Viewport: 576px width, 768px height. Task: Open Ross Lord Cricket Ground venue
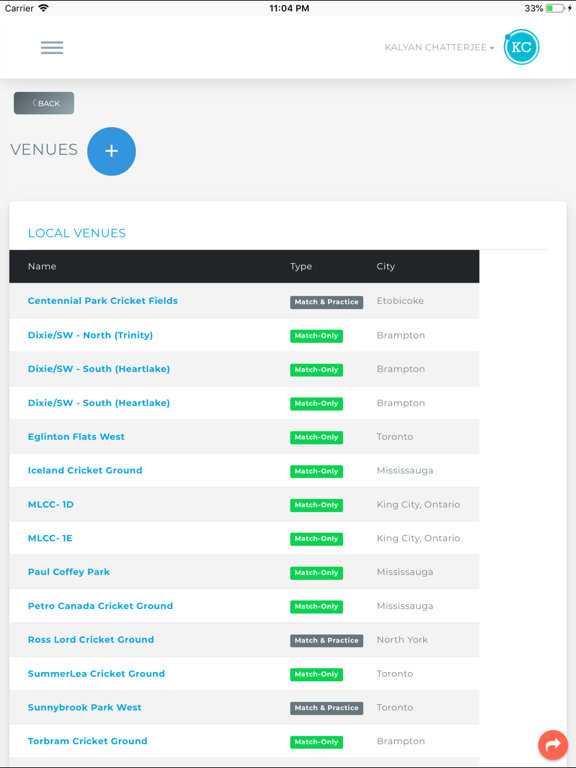pyautogui.click(x=91, y=640)
